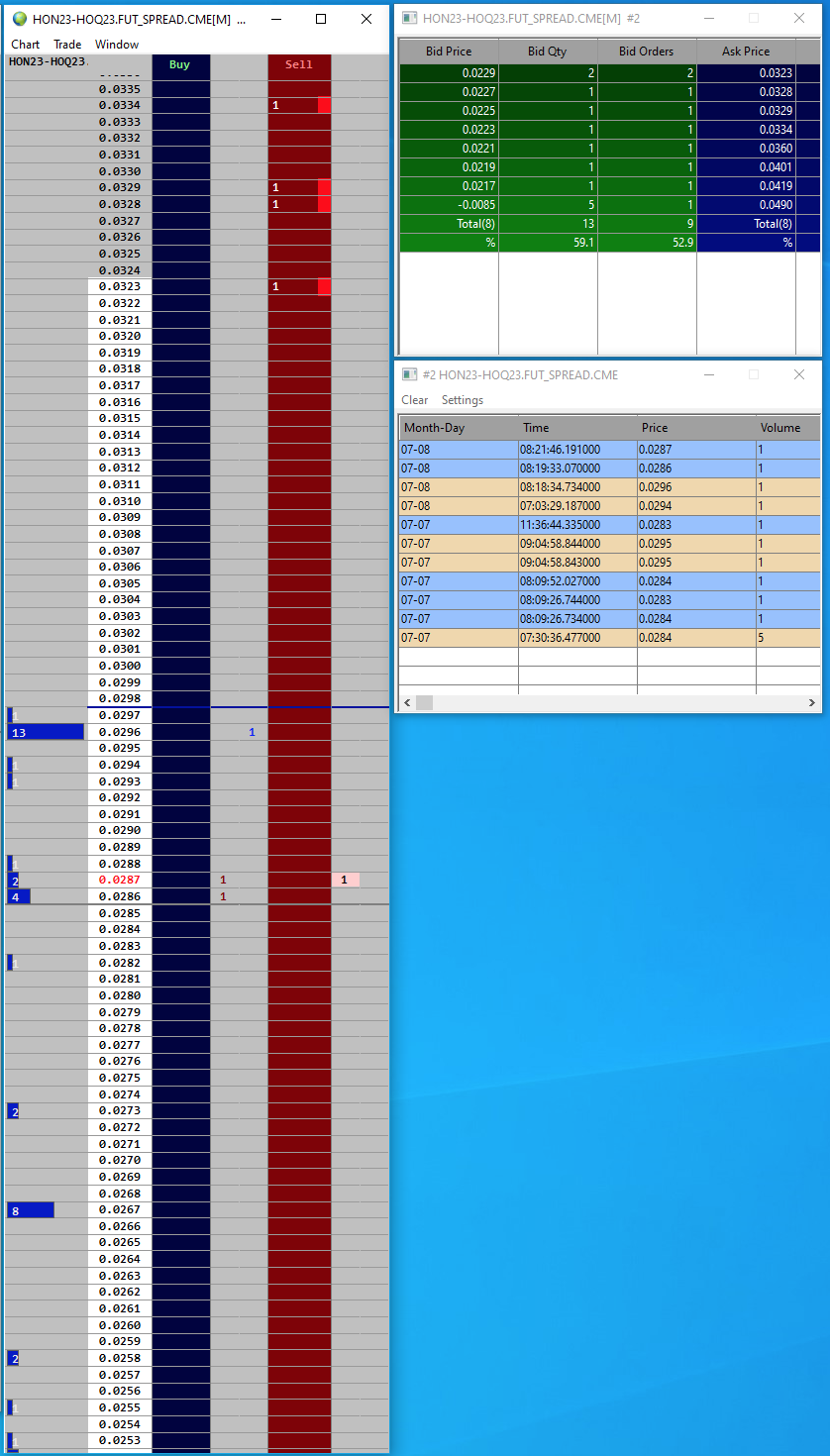The width and height of the screenshot is (830, 1456).
Task: Click the Time column header
Action: pos(577,428)
